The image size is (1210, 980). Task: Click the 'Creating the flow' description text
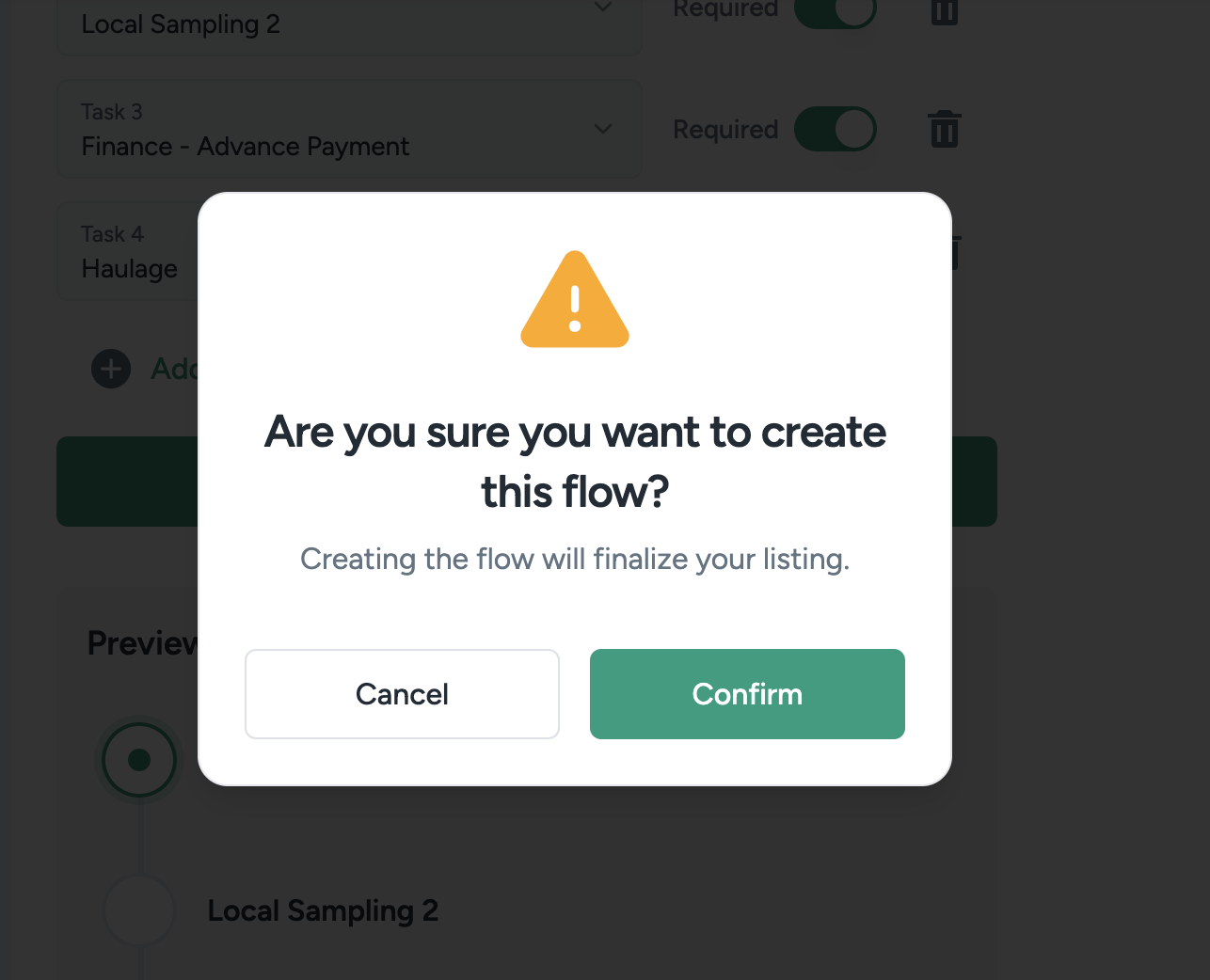pos(575,560)
